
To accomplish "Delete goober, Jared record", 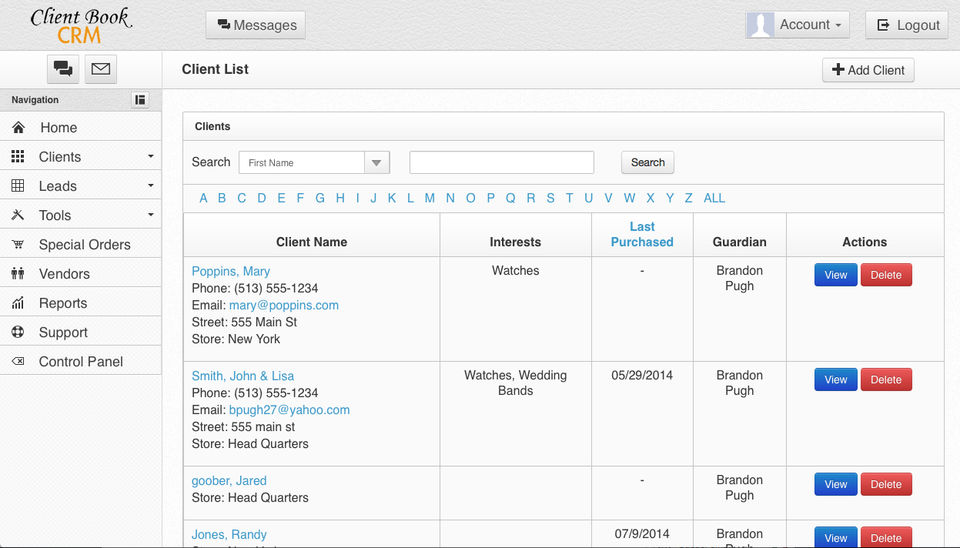I will pyautogui.click(x=886, y=484).
